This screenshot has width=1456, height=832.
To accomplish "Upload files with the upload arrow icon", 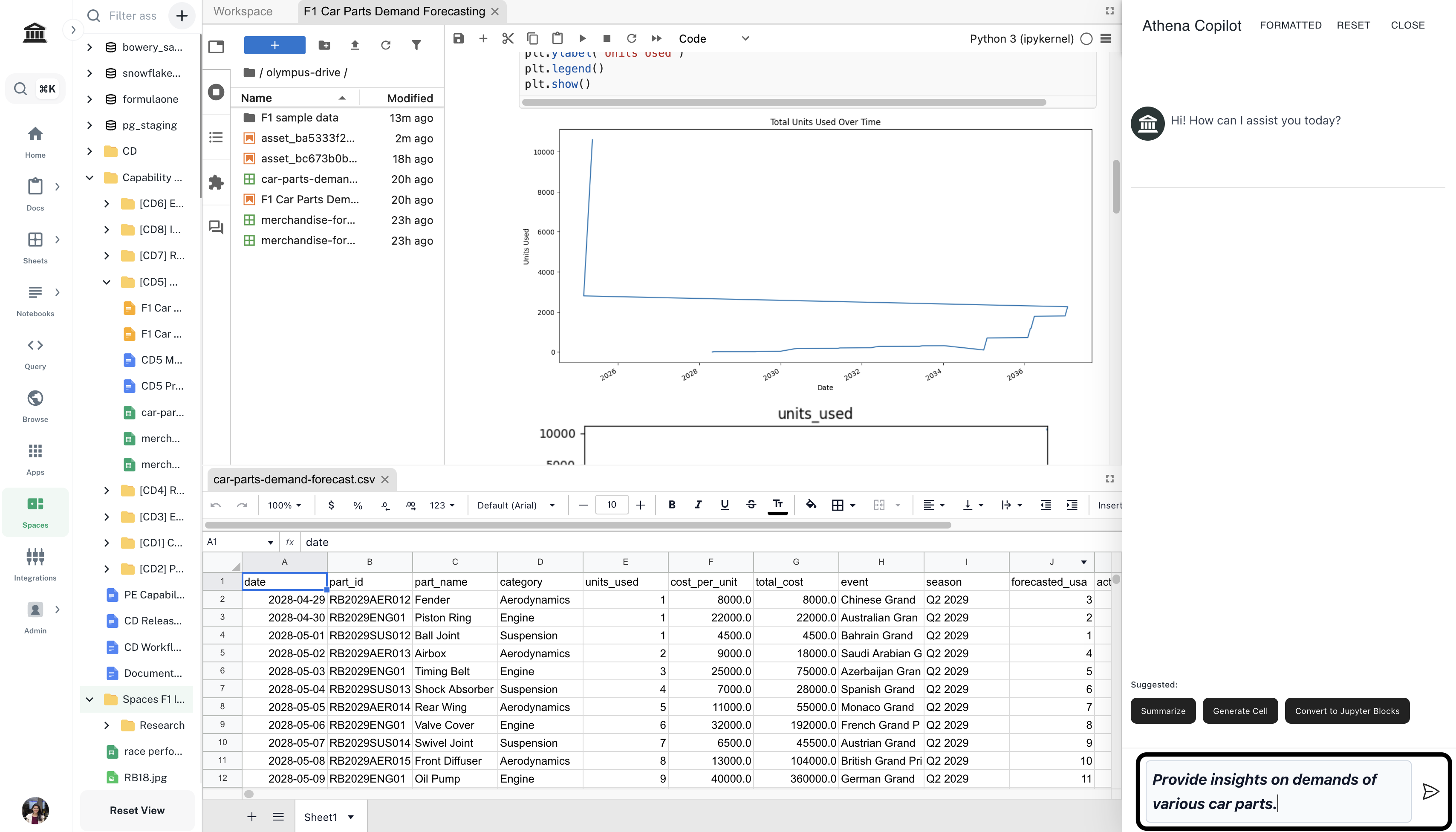I will (x=355, y=45).
